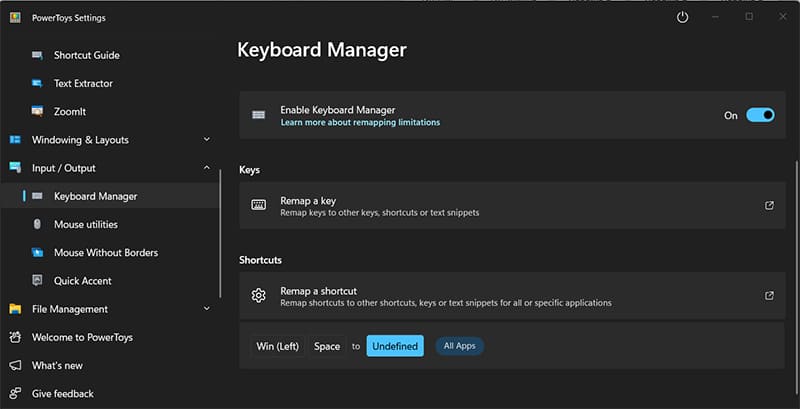Click the Undefined shortcut target key
This screenshot has height=409, width=800.
(395, 346)
